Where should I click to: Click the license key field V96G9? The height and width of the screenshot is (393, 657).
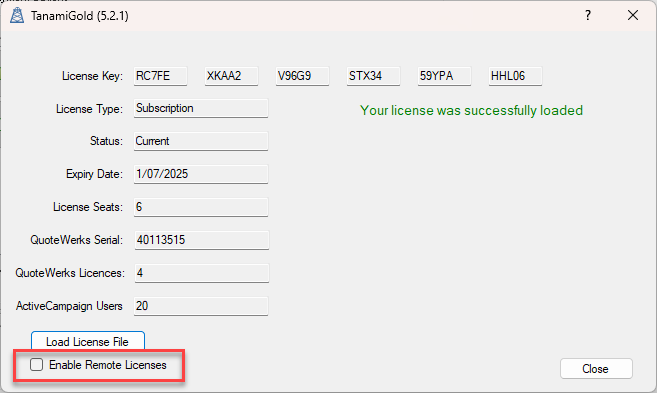coord(302,76)
